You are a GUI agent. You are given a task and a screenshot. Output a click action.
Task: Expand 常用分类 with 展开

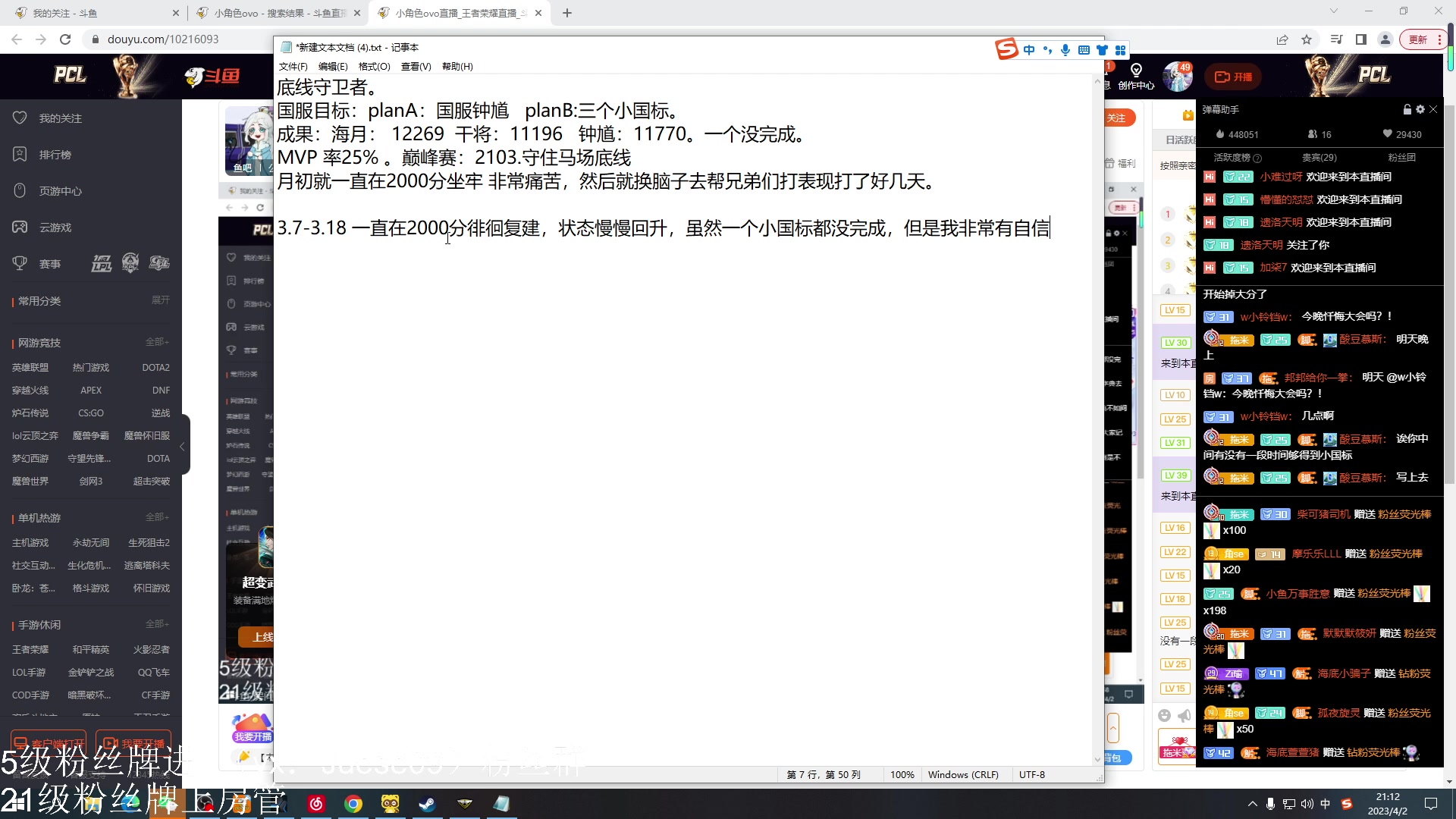pos(160,300)
